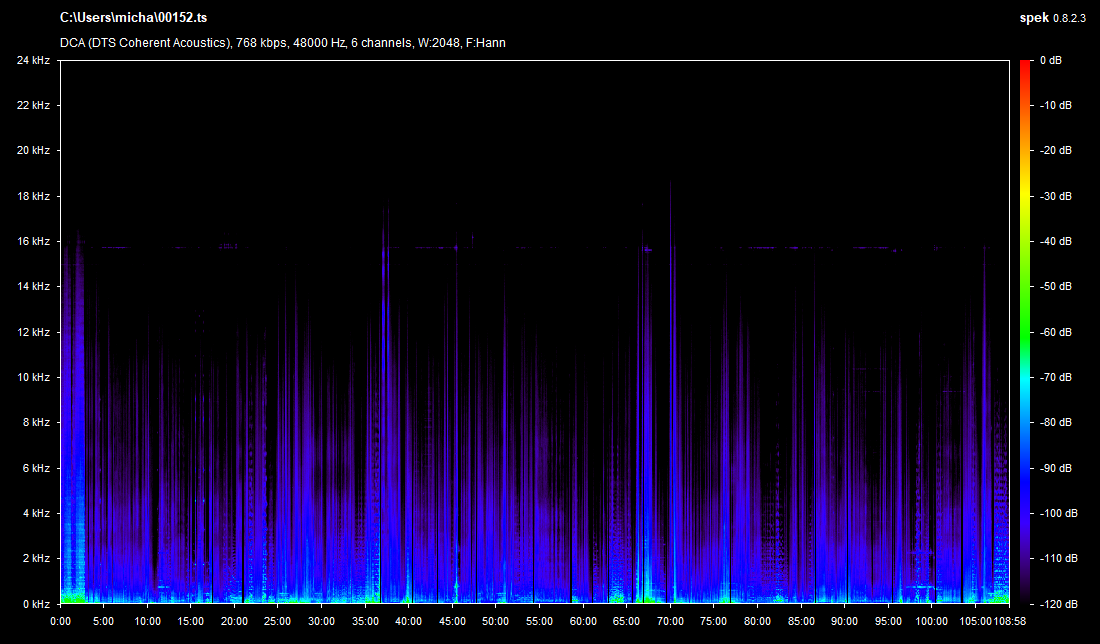Click the 24 kHz frequency axis label

click(x=33, y=60)
